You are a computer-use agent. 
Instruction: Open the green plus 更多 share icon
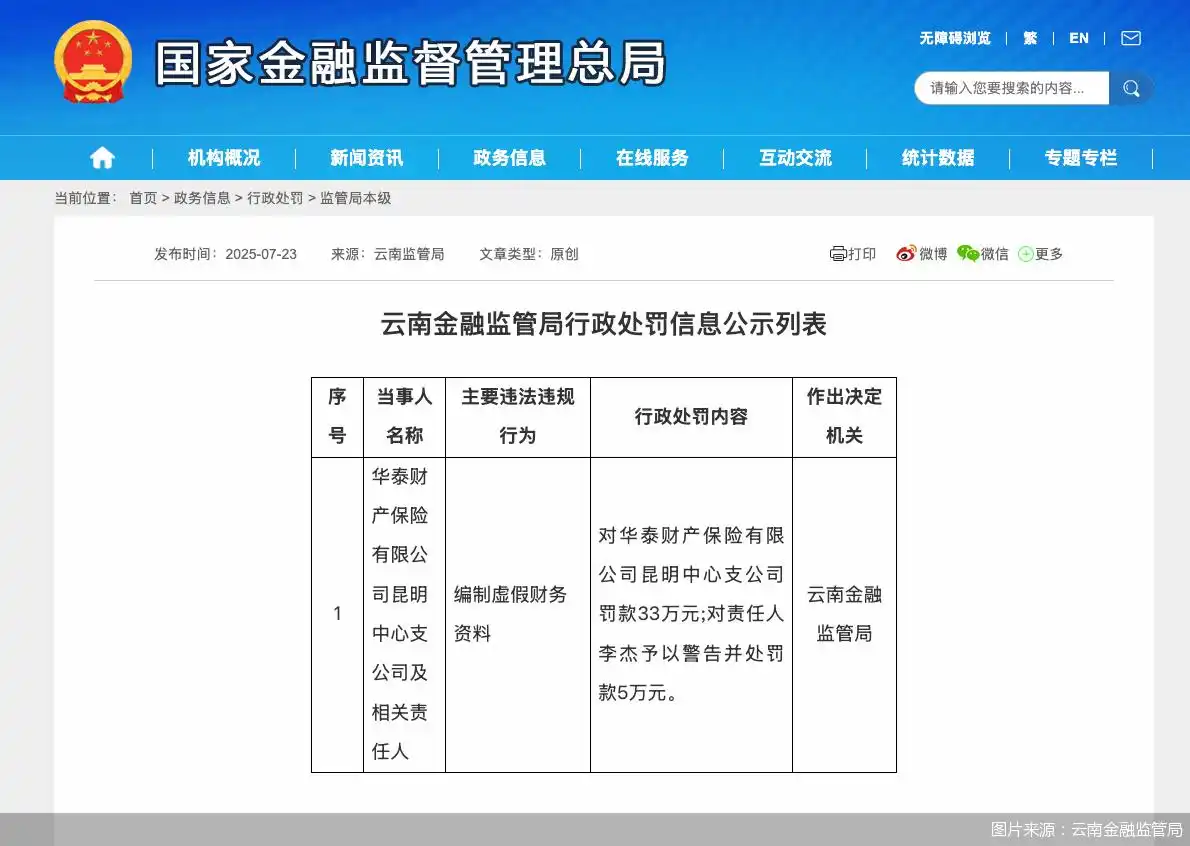pyautogui.click(x=1025, y=254)
